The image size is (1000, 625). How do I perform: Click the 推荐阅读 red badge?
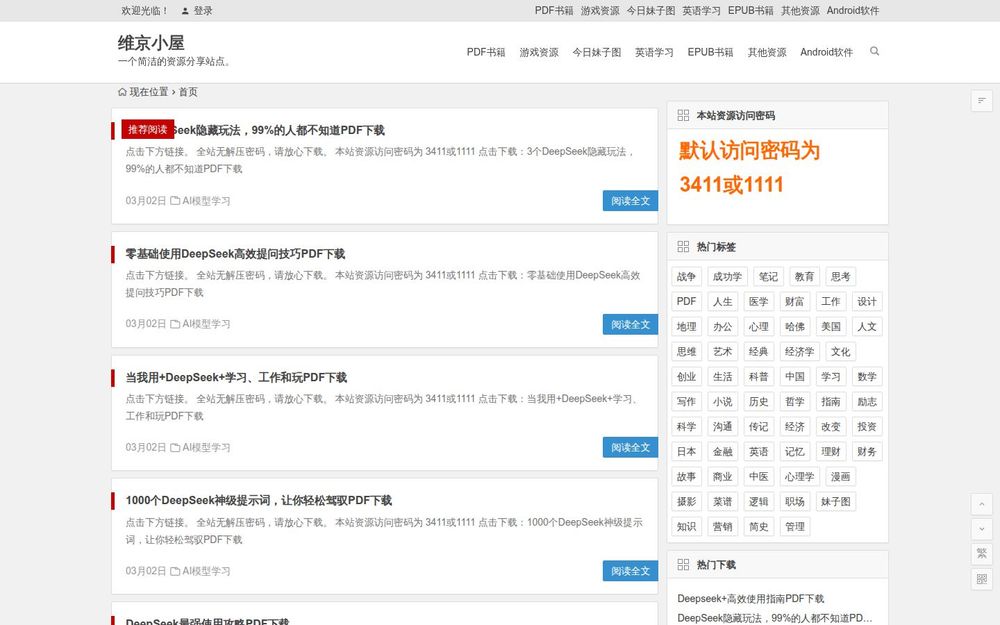(147, 129)
